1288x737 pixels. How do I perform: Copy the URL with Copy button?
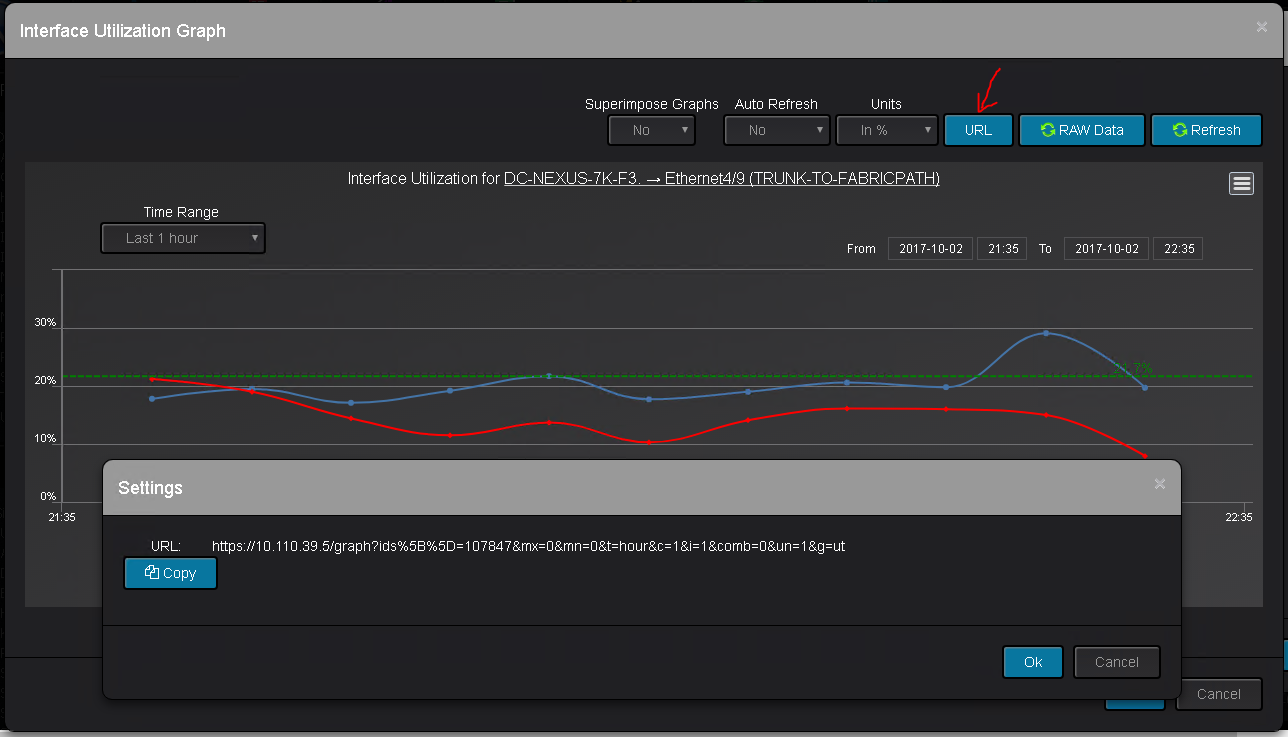coord(170,573)
